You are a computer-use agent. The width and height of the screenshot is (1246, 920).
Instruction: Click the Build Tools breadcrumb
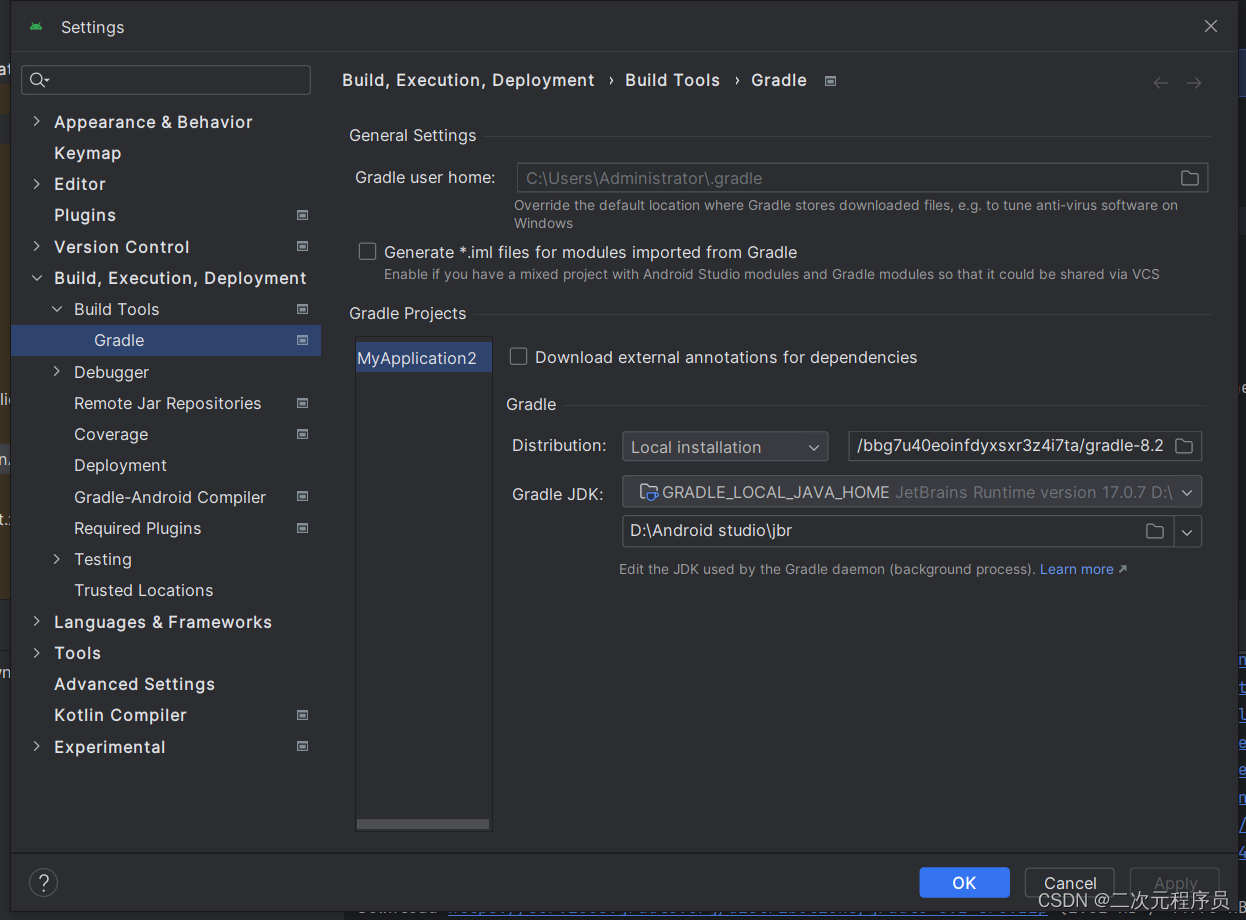[672, 80]
